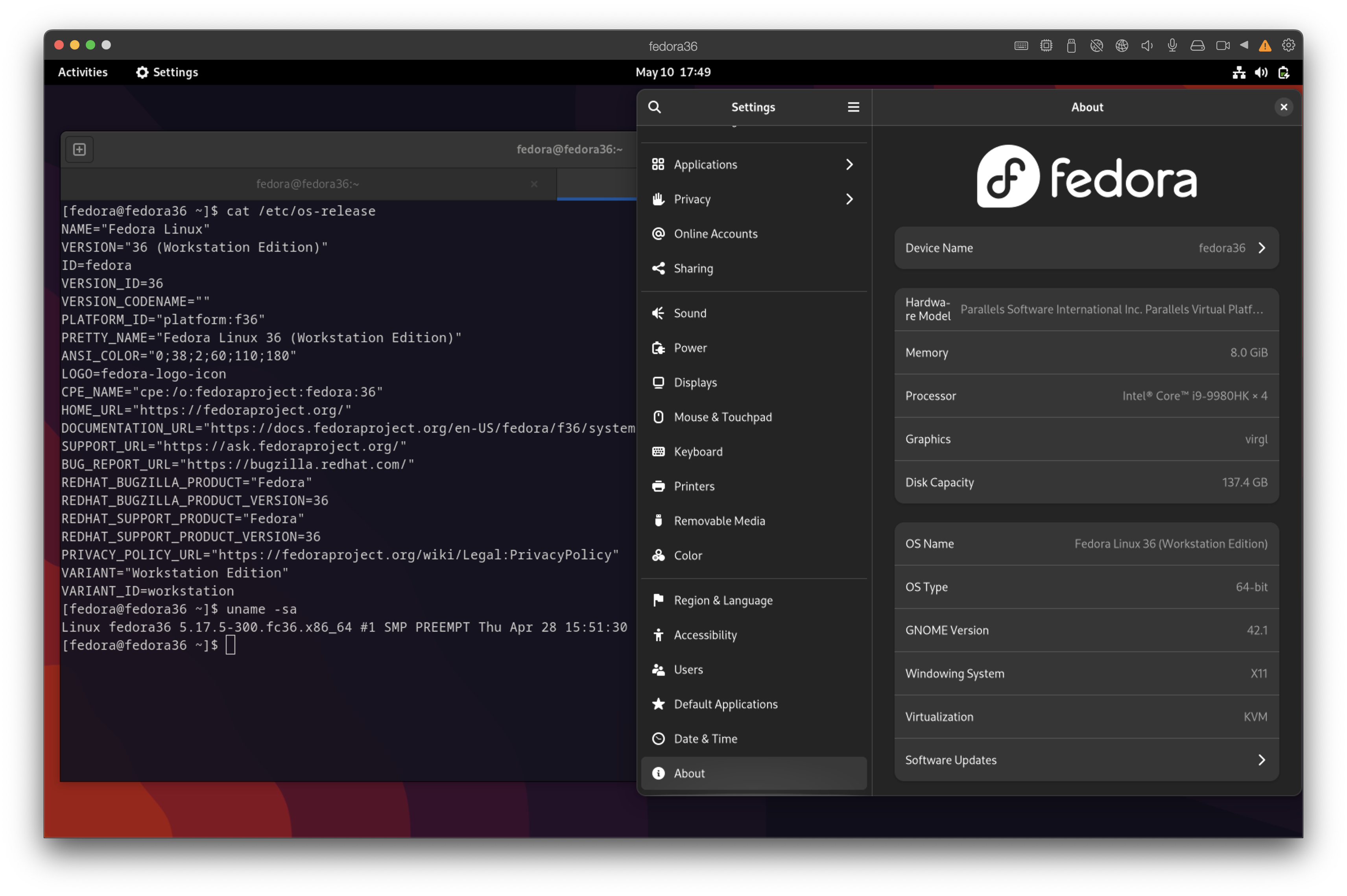Open Accessibility settings
The image size is (1347, 896).
[753, 635]
